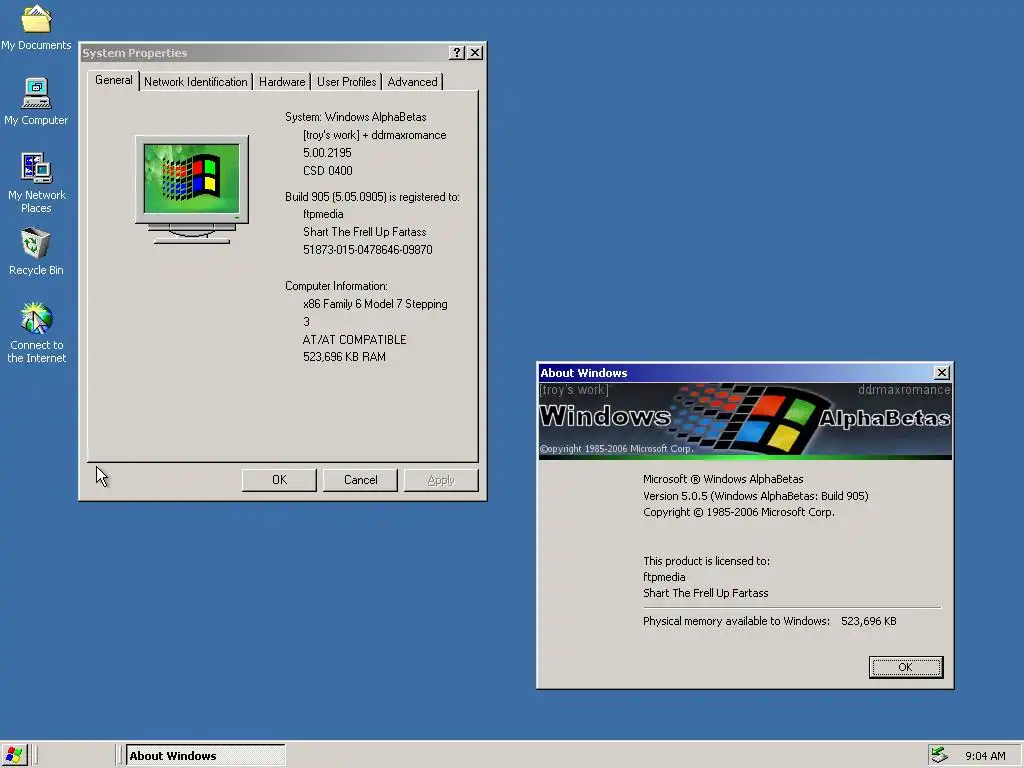Open the User Profiles tab
This screenshot has height=768, width=1024.
click(x=346, y=82)
